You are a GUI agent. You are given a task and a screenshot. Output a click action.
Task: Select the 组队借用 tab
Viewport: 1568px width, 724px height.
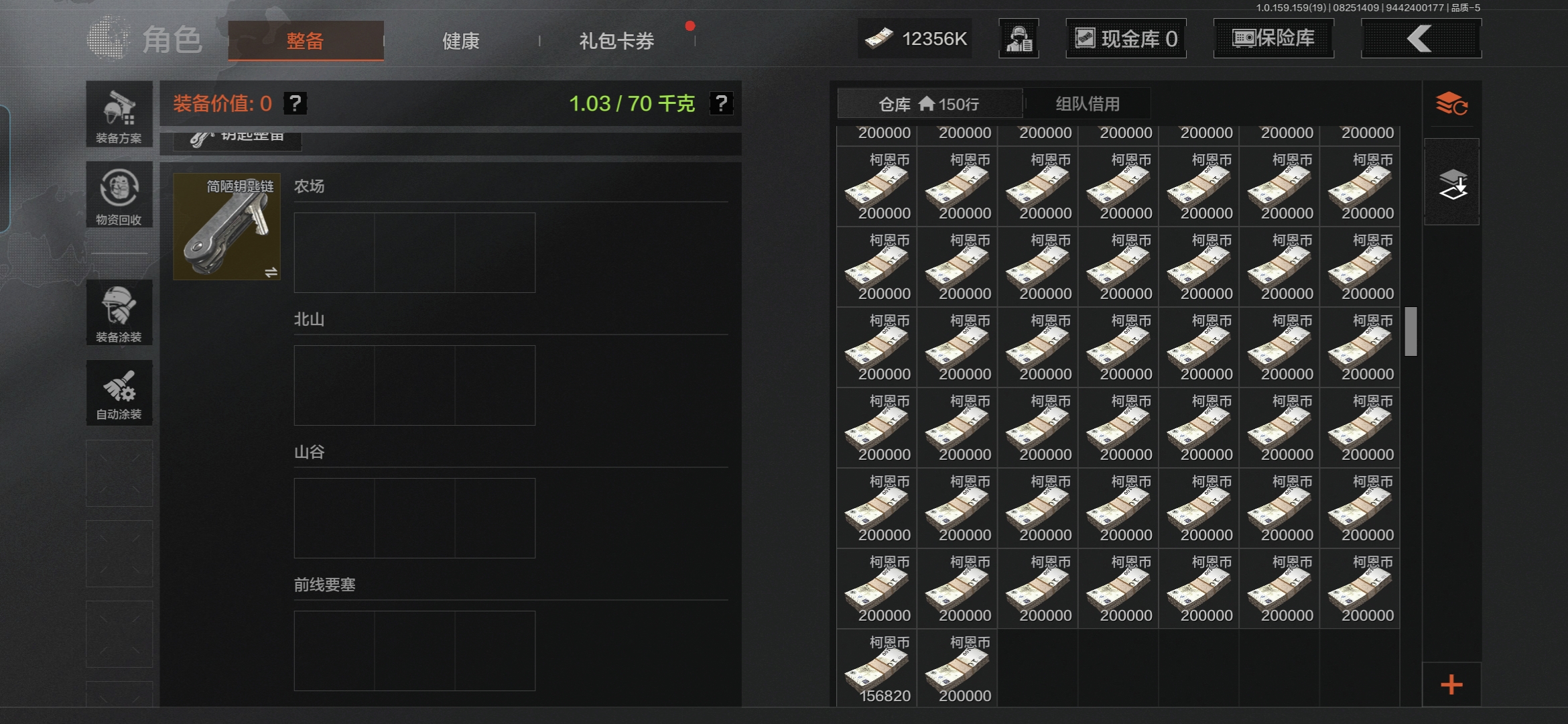tap(1088, 104)
